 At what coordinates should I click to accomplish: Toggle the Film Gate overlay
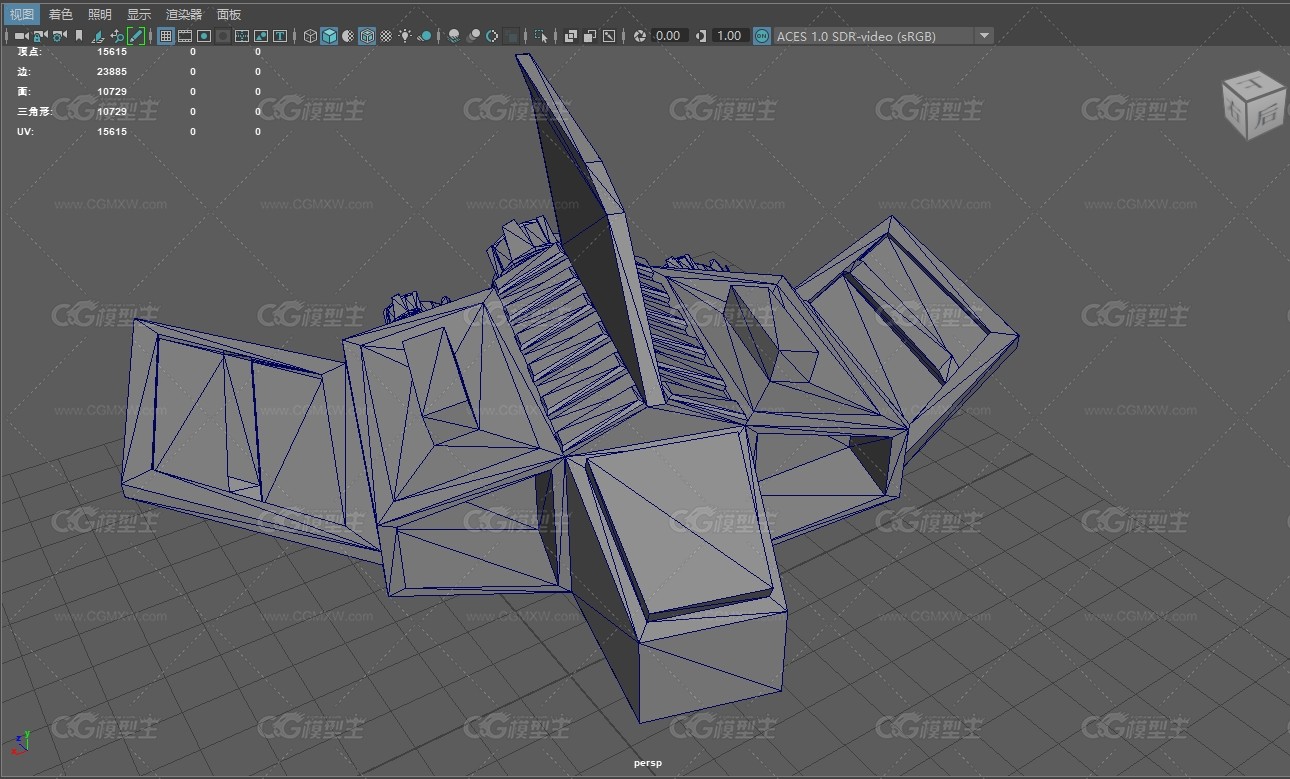(x=185, y=36)
